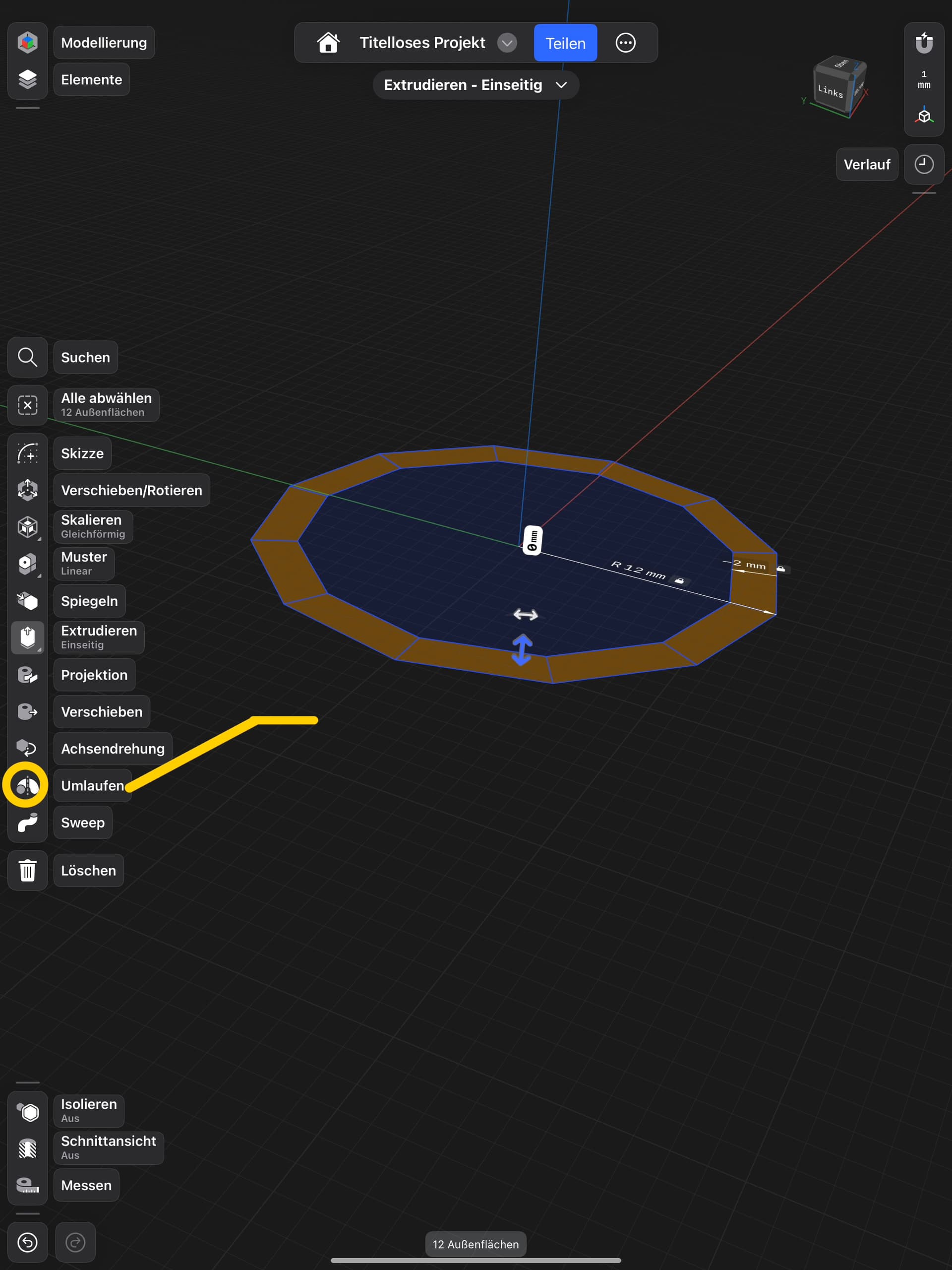Click the Löschen label button
This screenshot has width=952, height=1270.
[x=88, y=871]
